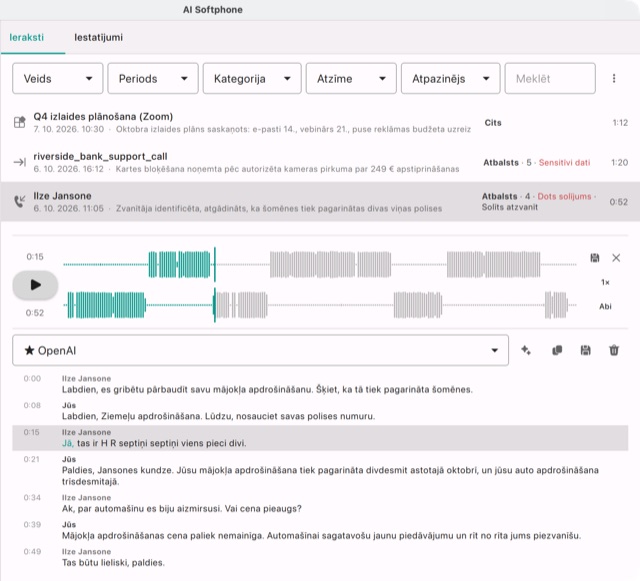The width and height of the screenshot is (640, 581).
Task: Select the riverside_bank_support_call recording
Action: [x=320, y=163]
